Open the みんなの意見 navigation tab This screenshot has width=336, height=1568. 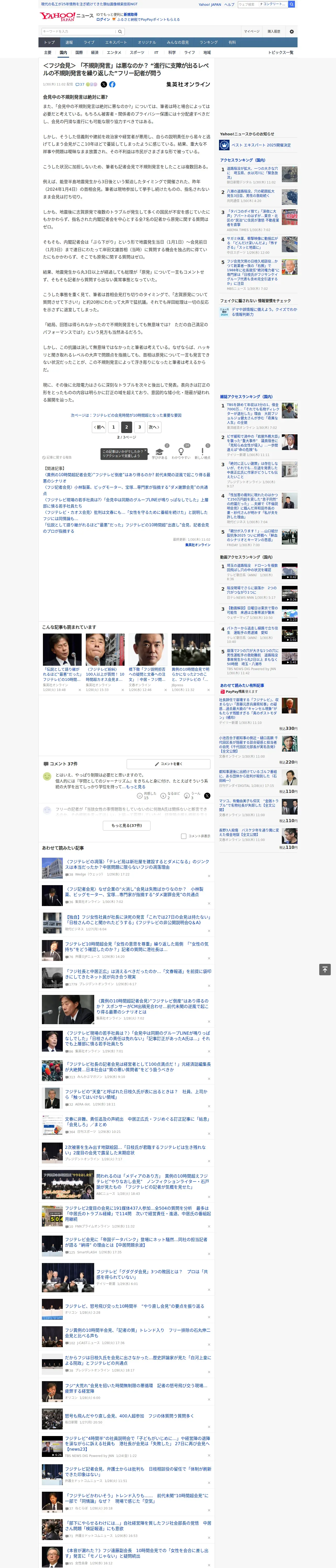tap(178, 43)
